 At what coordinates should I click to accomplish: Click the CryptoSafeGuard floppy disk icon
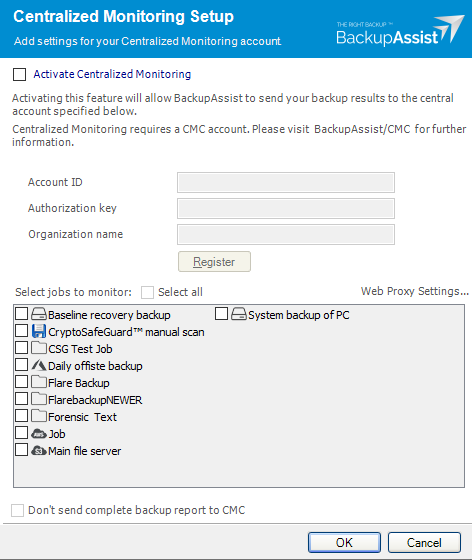pos(39,331)
